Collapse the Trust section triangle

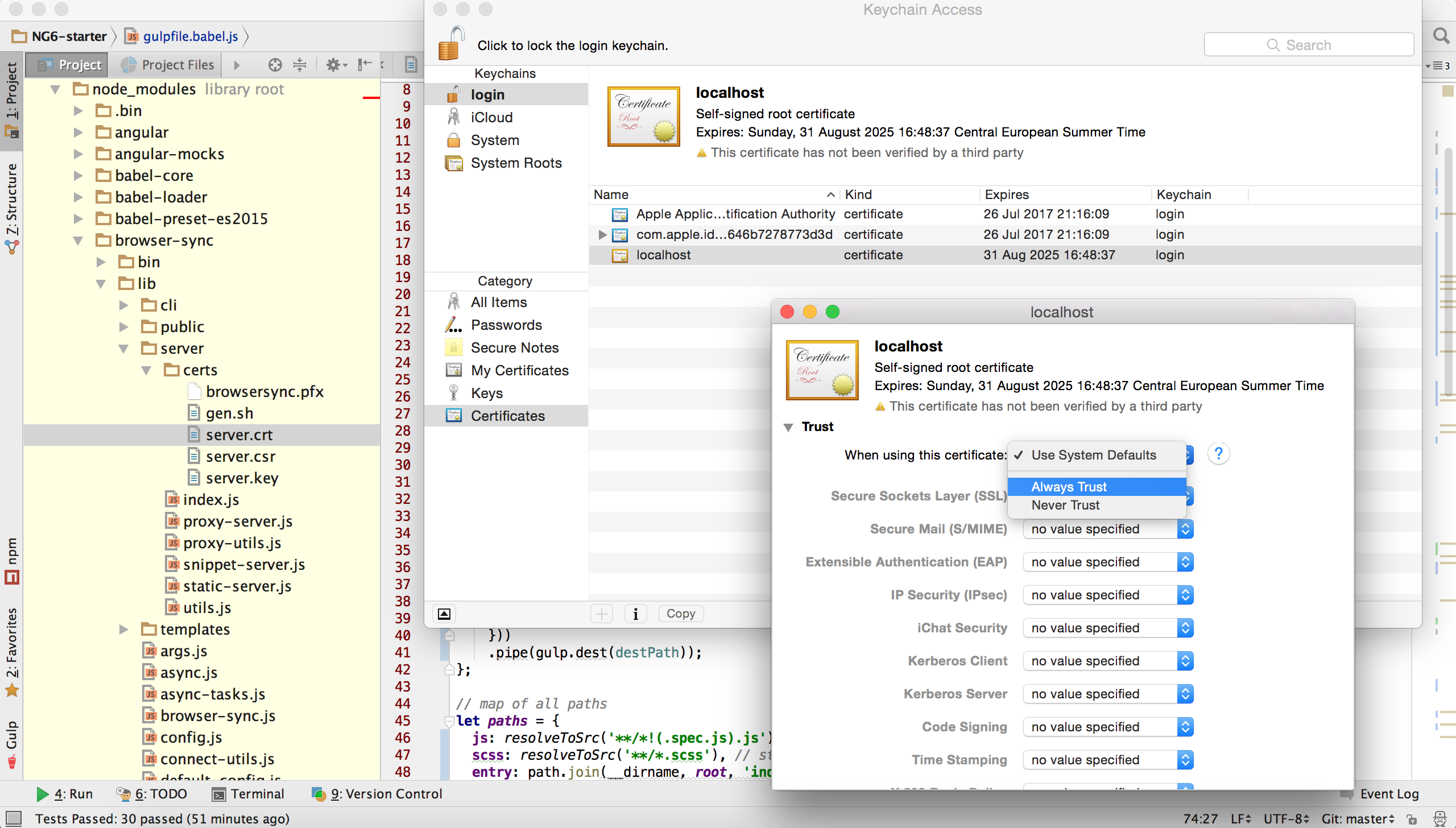point(788,427)
